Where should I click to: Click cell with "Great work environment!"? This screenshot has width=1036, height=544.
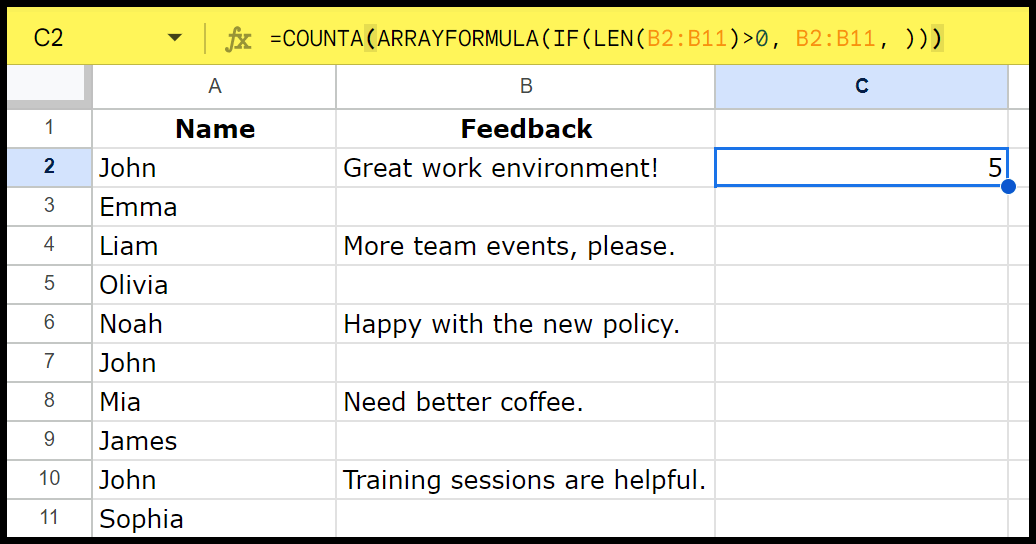[x=525, y=167]
